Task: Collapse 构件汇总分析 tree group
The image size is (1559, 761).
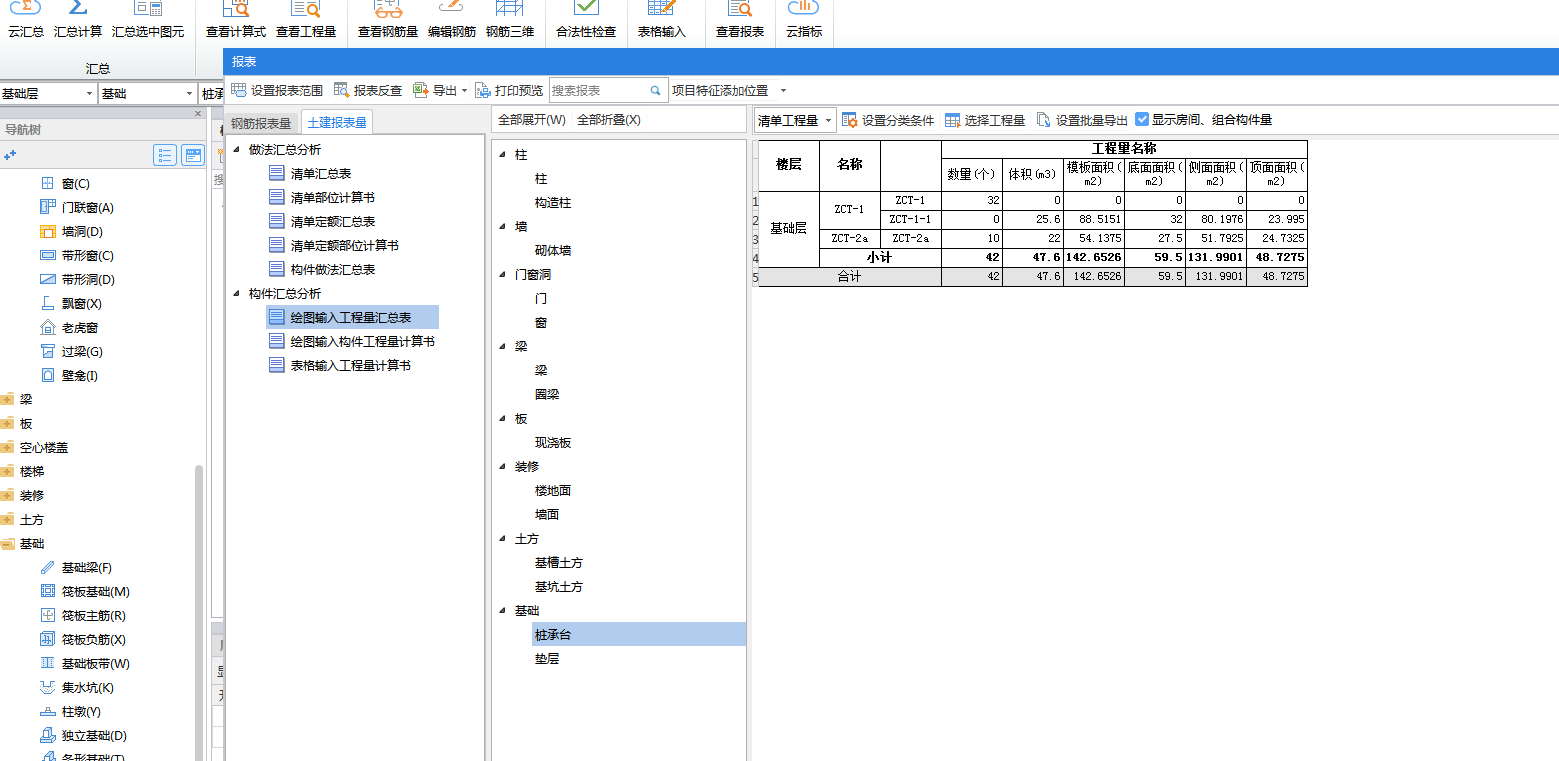Action: pyautogui.click(x=237, y=294)
